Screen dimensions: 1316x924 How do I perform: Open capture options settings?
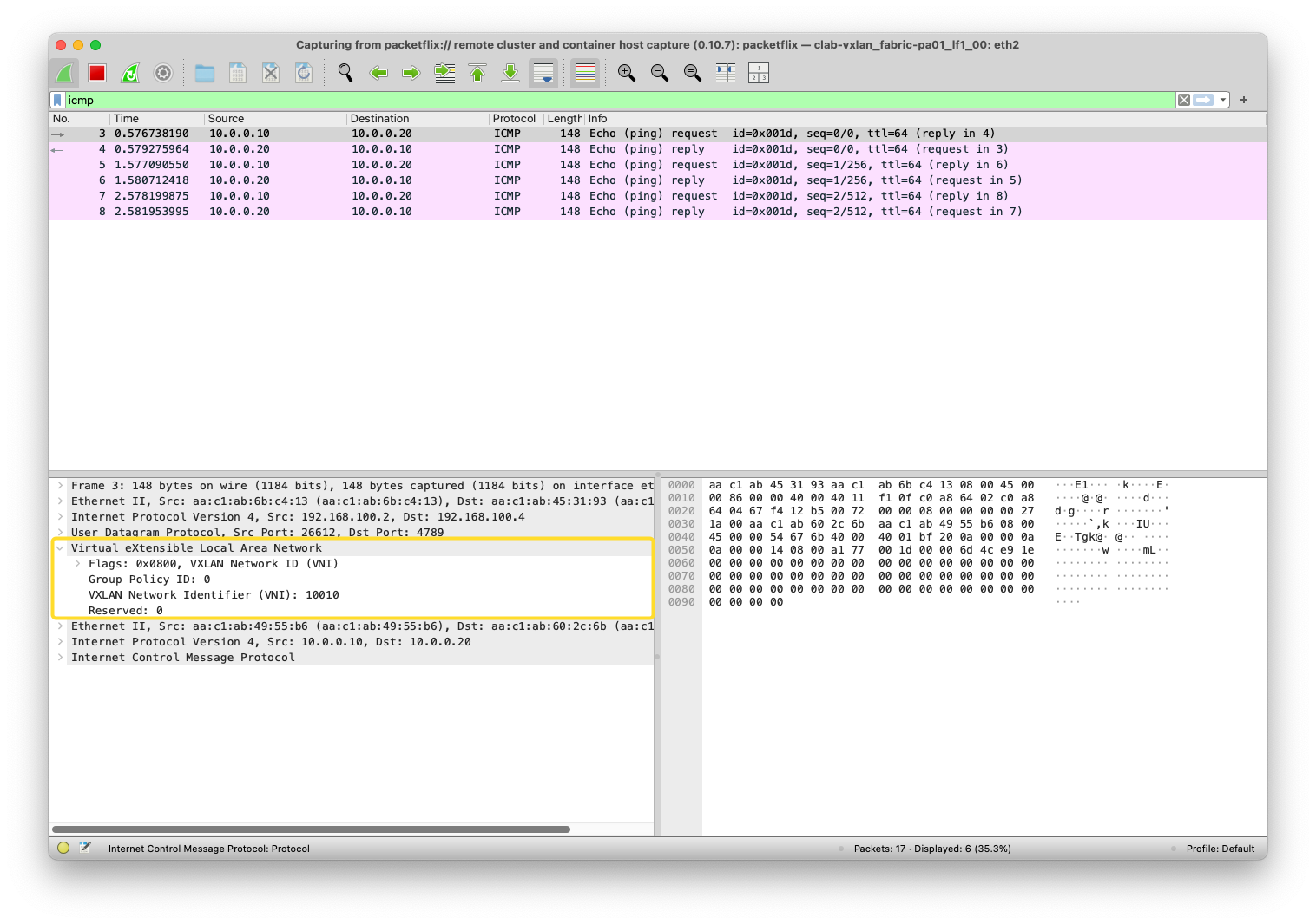[162, 73]
